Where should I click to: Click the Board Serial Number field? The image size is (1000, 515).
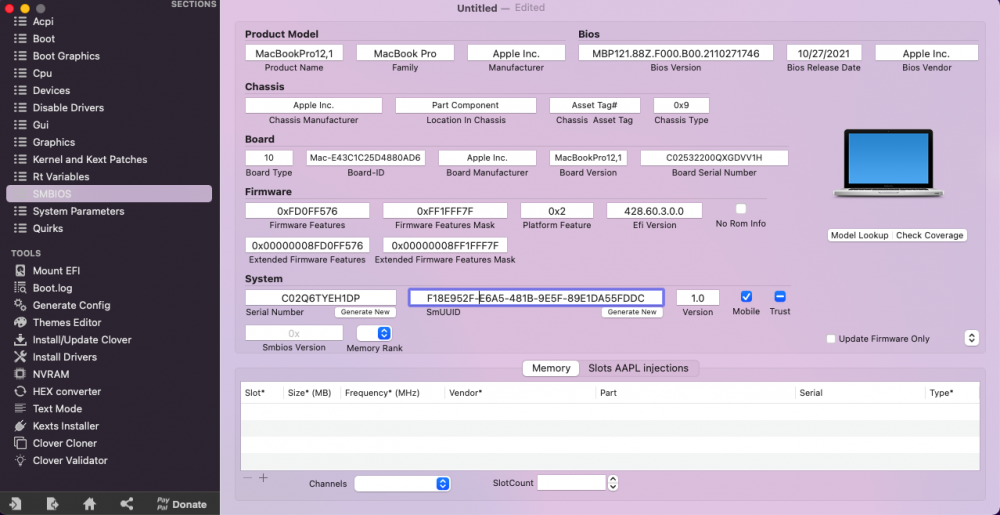click(714, 157)
